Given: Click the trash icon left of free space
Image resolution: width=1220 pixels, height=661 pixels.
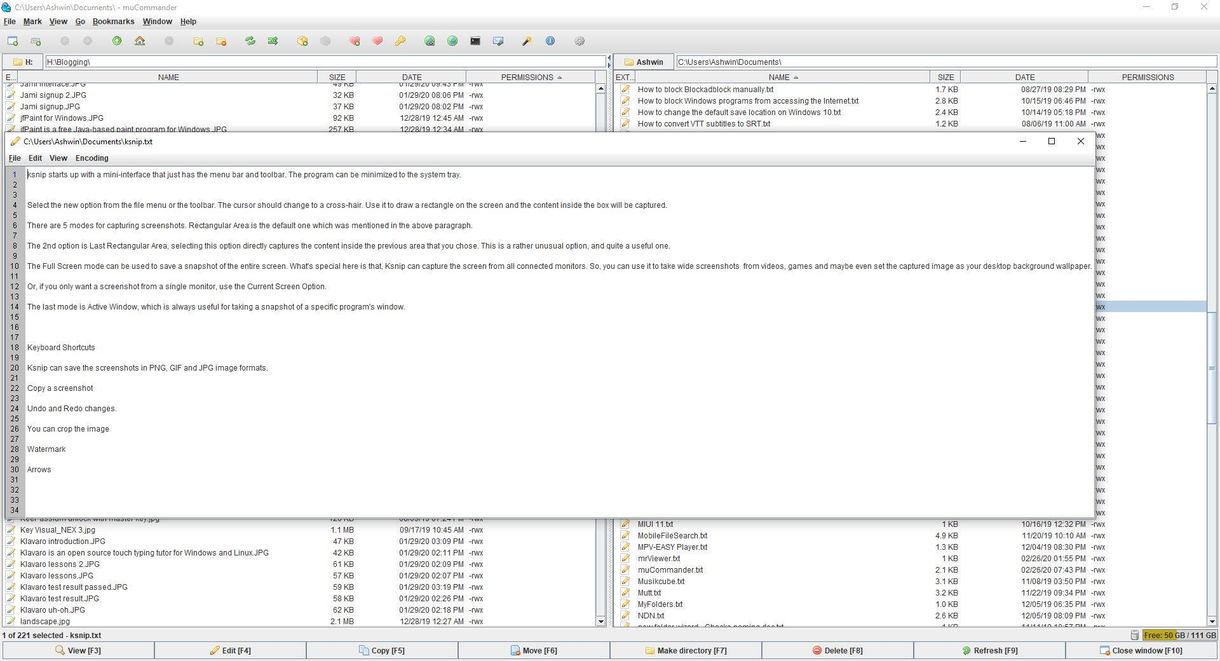Looking at the screenshot, I should 1135,635.
